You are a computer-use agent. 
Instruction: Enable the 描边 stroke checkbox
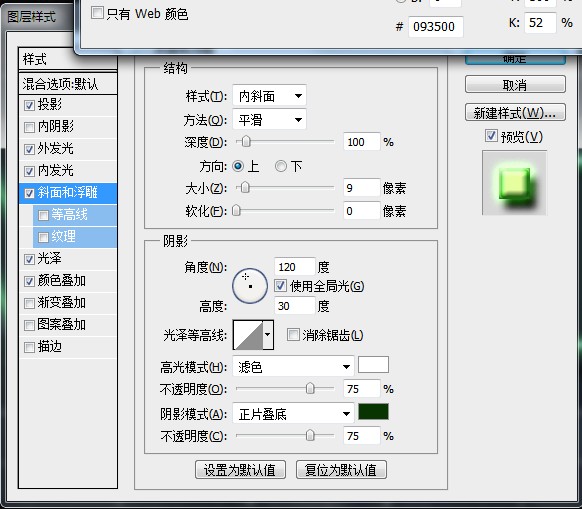click(29, 348)
